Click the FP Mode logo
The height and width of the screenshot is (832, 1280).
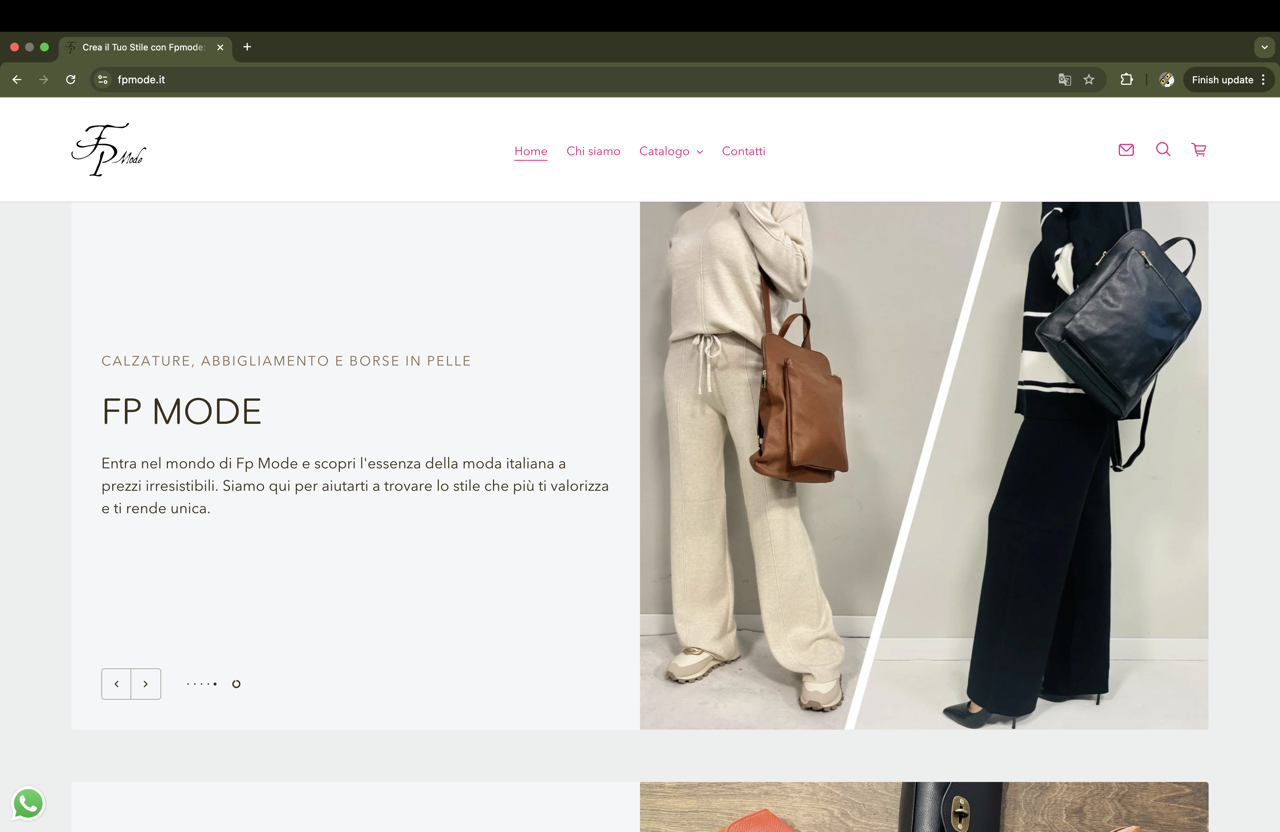point(108,150)
